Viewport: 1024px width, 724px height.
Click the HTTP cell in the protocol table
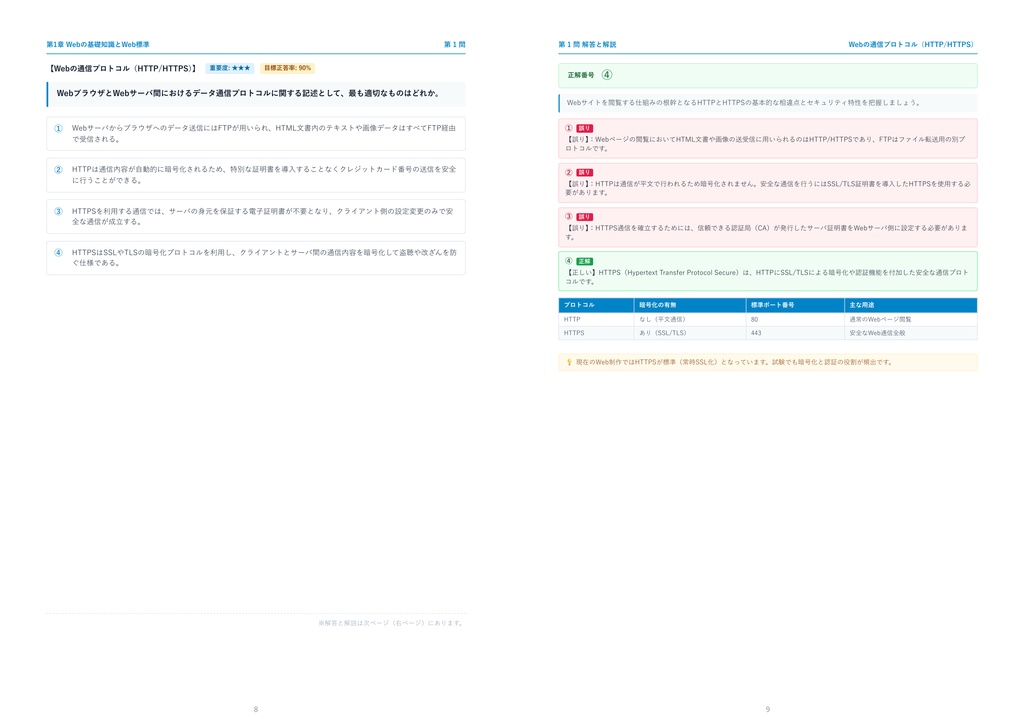click(x=596, y=319)
